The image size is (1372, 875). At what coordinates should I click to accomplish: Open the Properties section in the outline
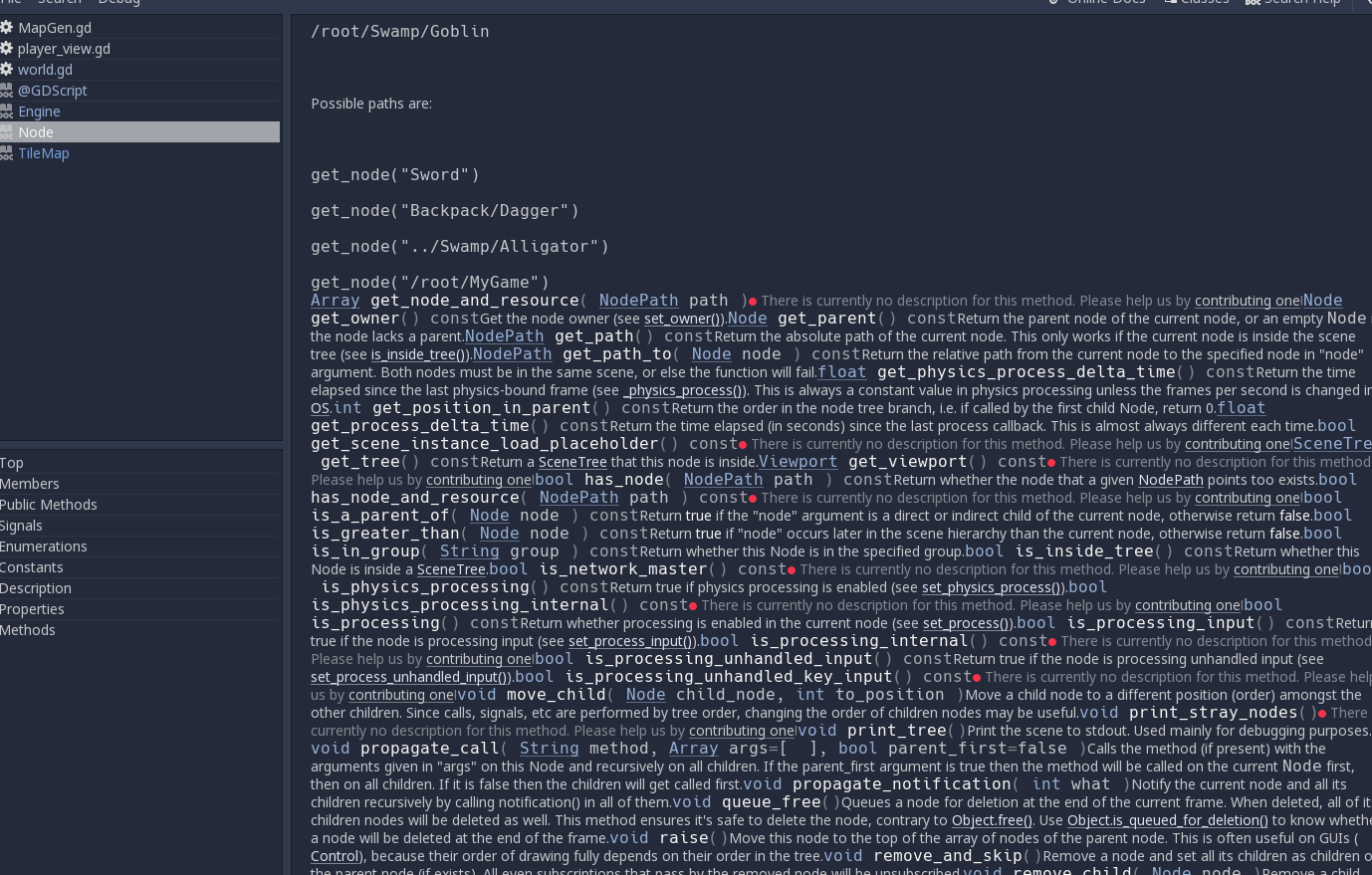coord(31,608)
